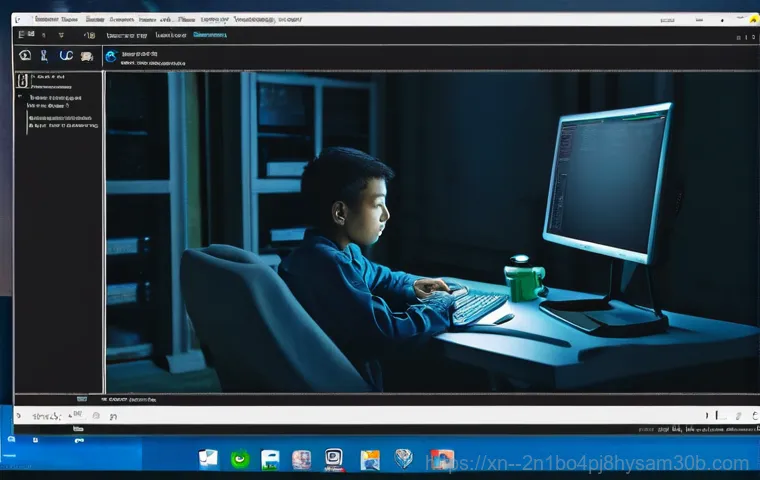Click the round gray icon in the white bottom bar
Image resolution: width=760 pixels, height=480 pixels.
[96, 416]
